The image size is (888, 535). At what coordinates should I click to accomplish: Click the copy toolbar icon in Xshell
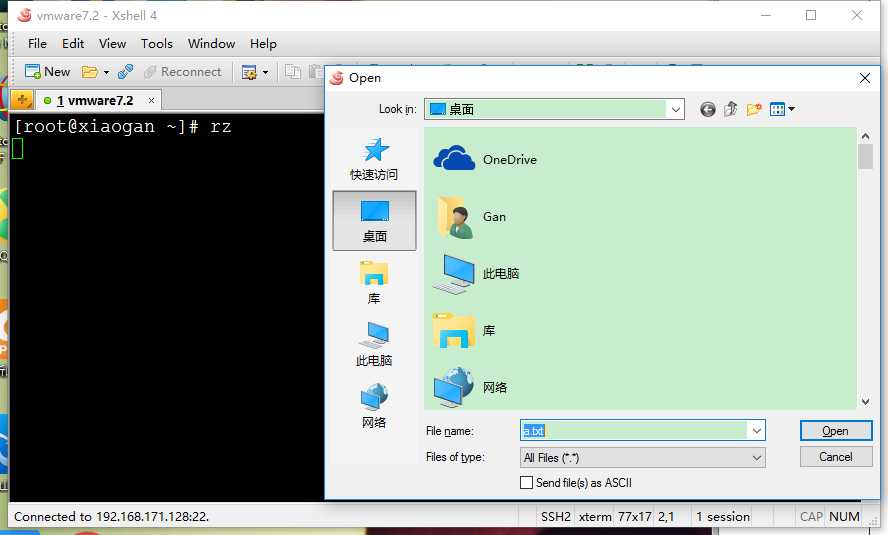point(292,72)
